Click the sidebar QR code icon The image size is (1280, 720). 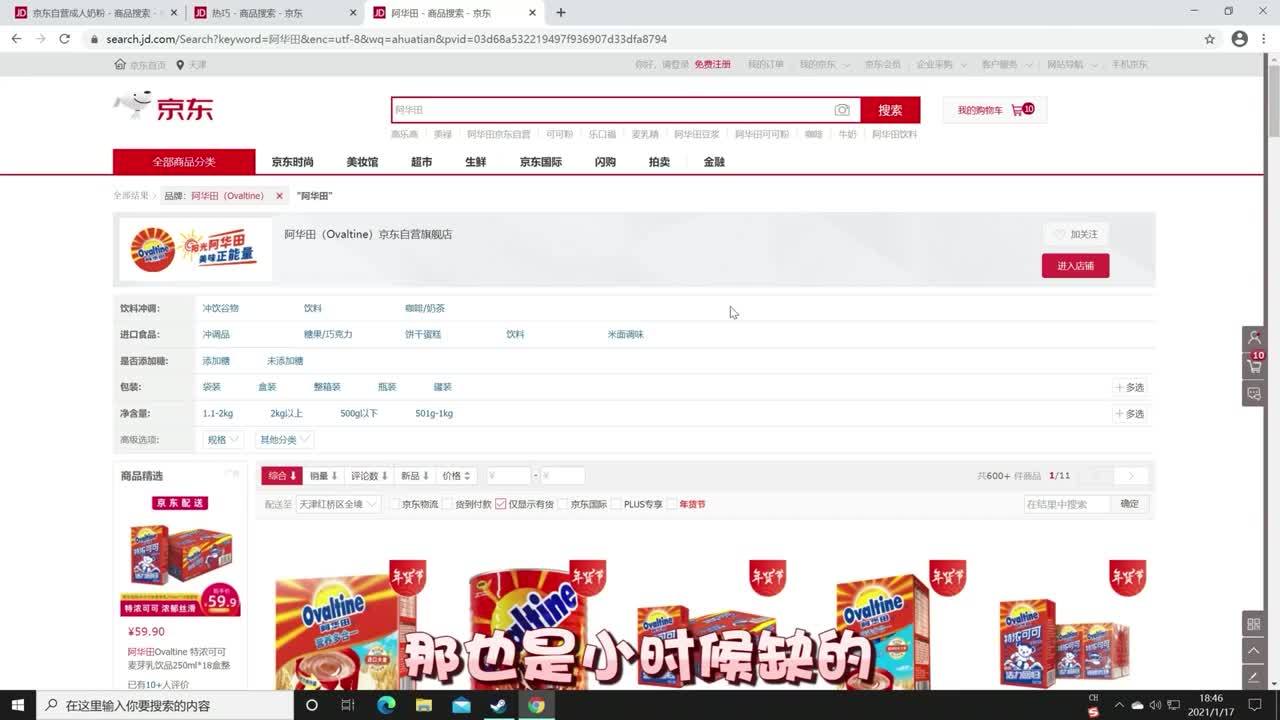point(1254,624)
